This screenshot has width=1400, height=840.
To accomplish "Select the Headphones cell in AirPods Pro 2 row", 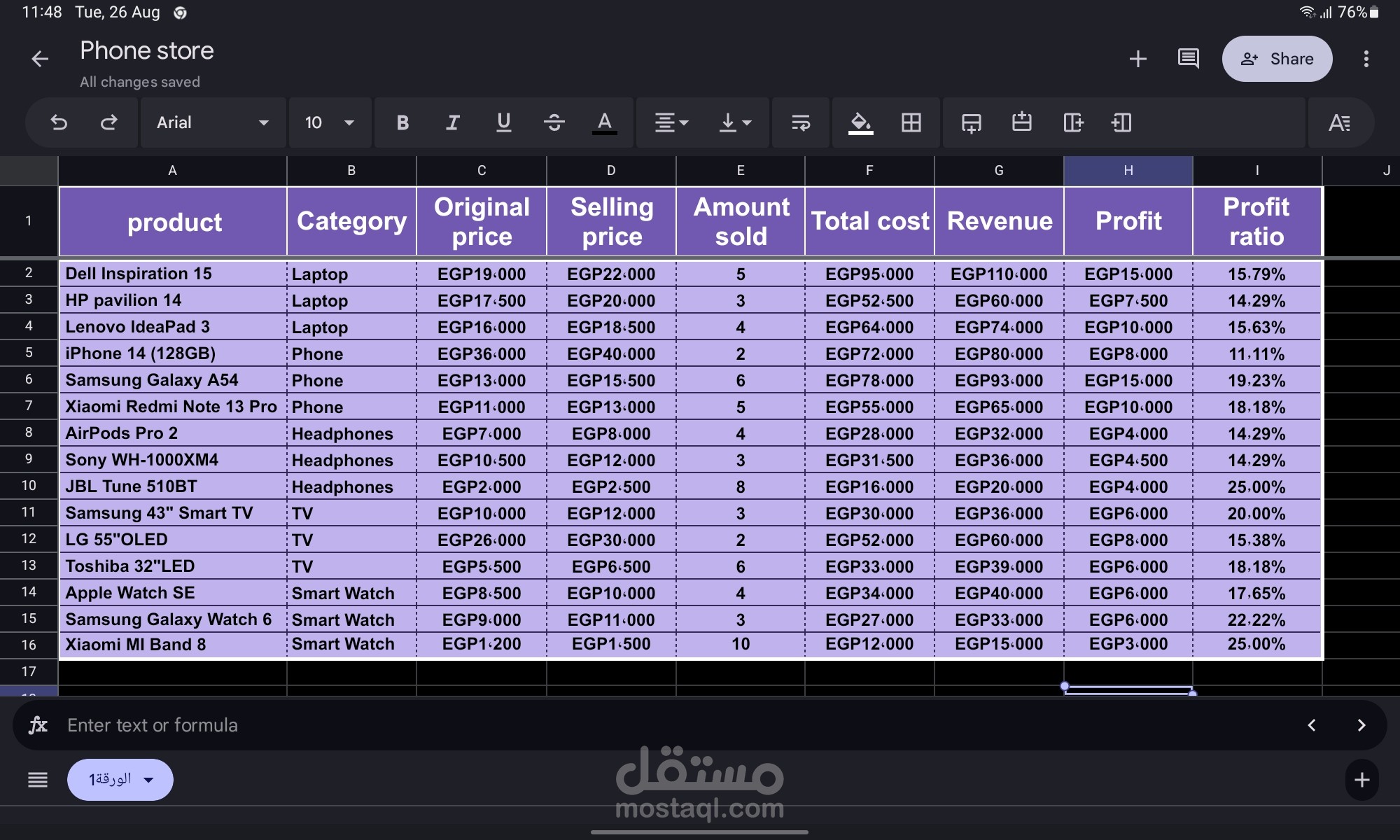I will [351, 433].
